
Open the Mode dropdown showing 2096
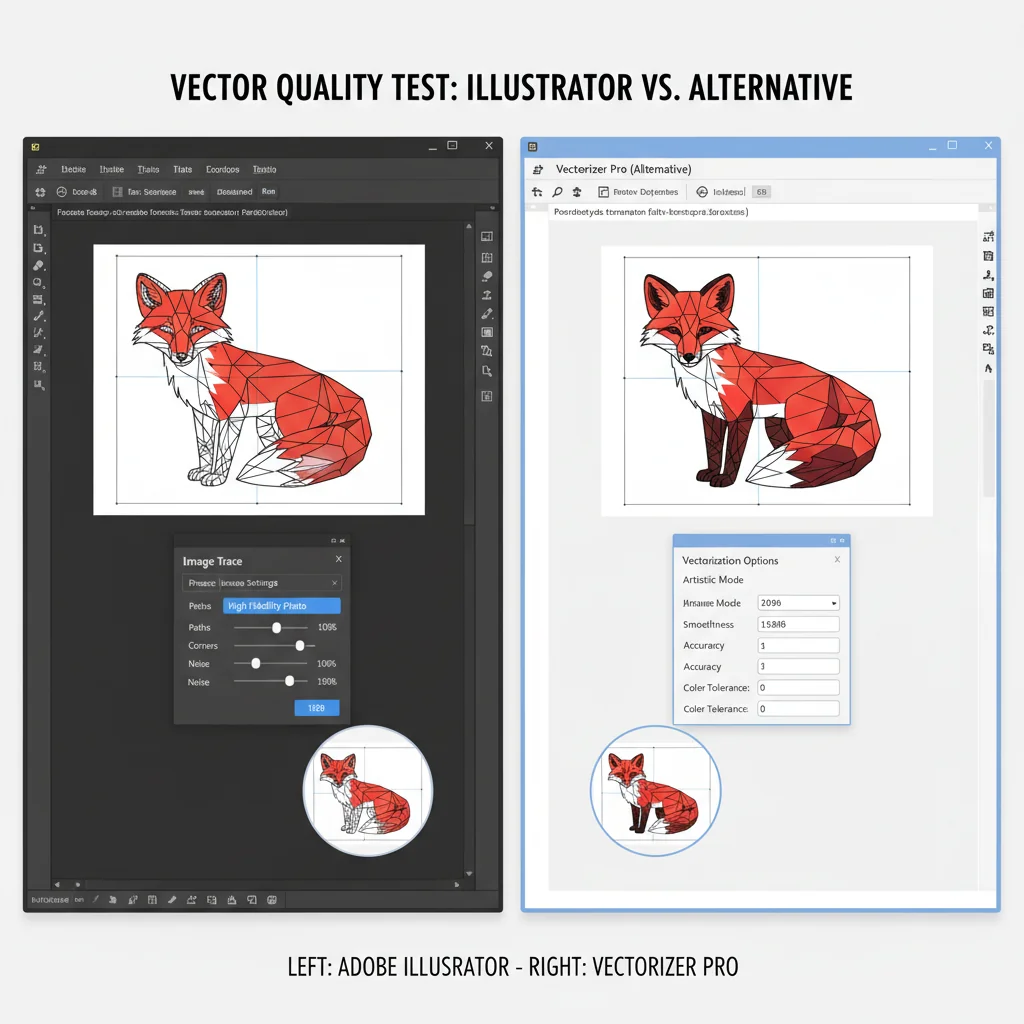(x=798, y=603)
